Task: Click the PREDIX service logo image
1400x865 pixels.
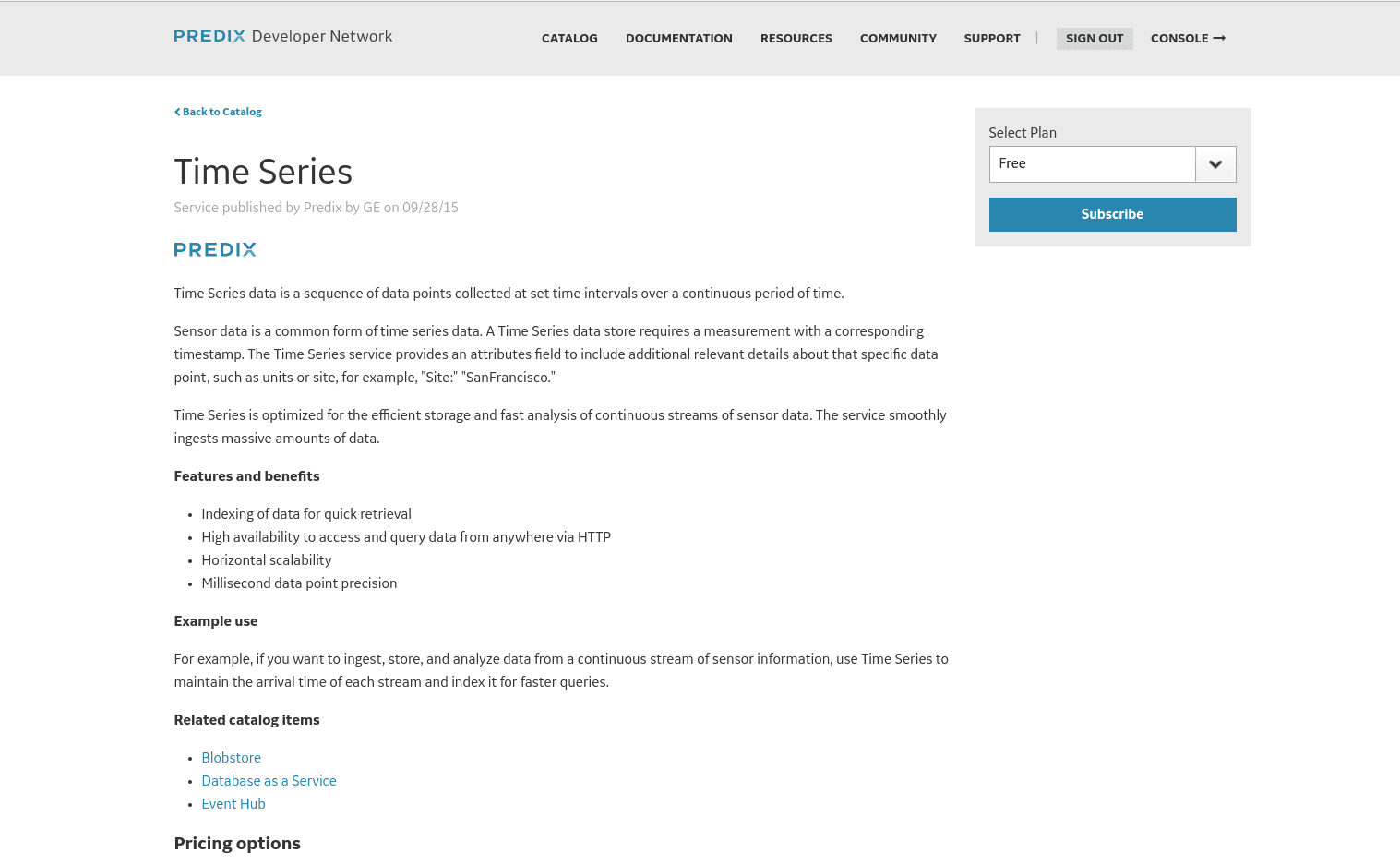Action: tap(214, 249)
